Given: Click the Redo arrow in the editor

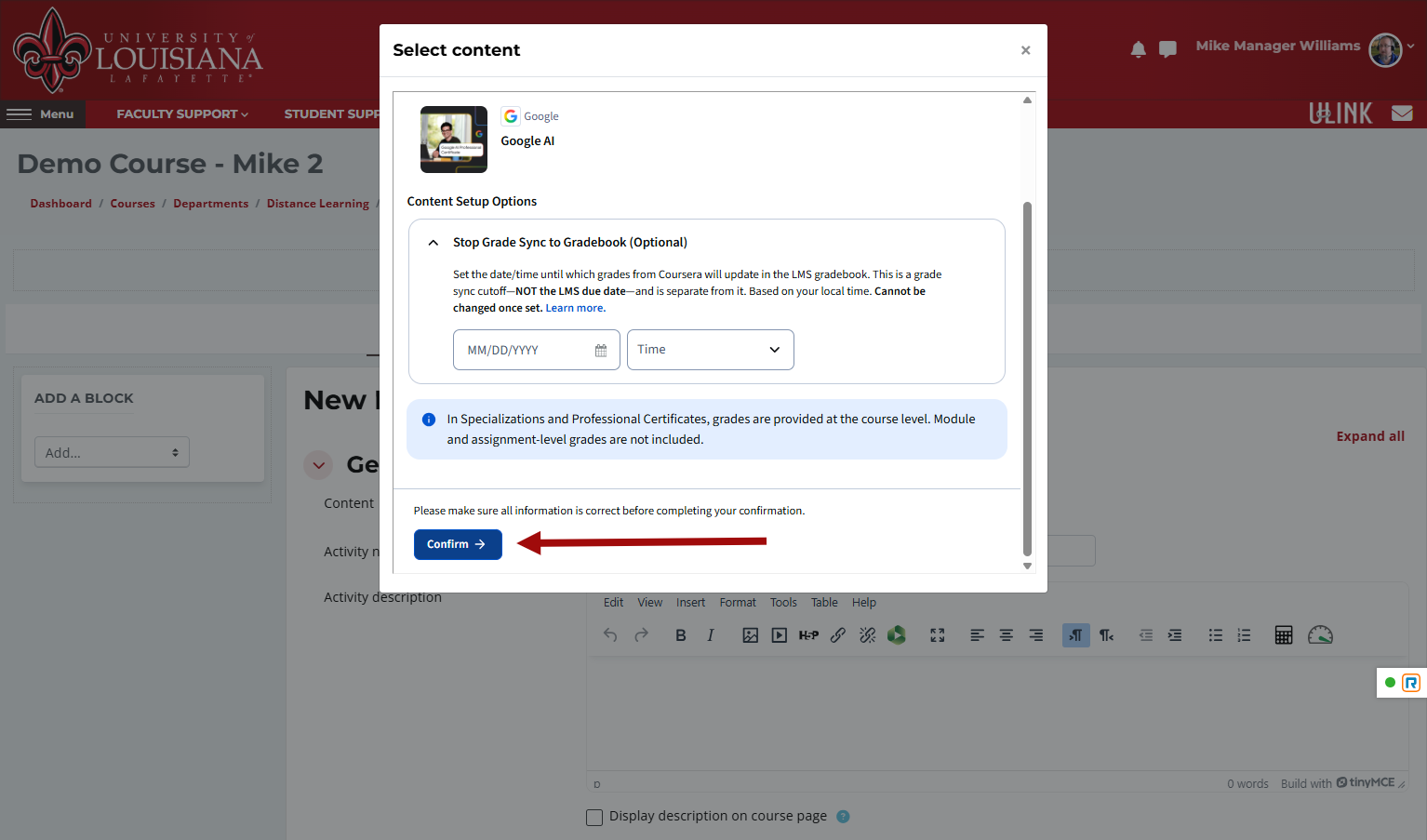Looking at the screenshot, I should pos(641,635).
